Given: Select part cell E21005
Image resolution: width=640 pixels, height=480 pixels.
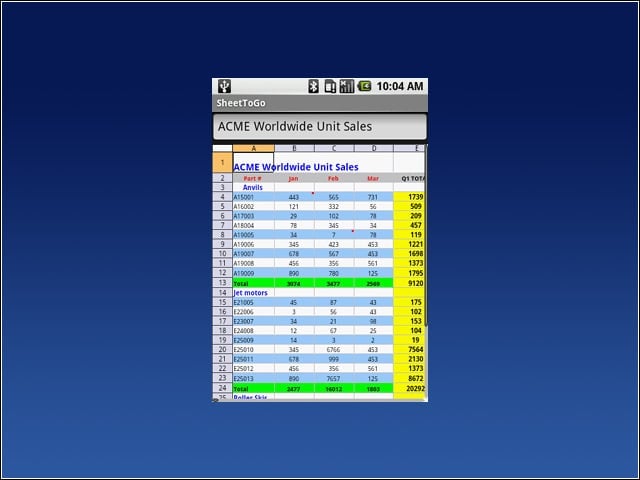Looking at the screenshot, I should tap(253, 302).
